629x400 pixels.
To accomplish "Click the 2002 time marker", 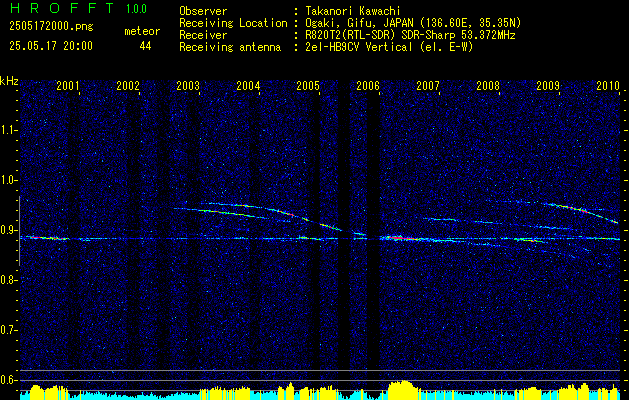I will pos(128,85).
